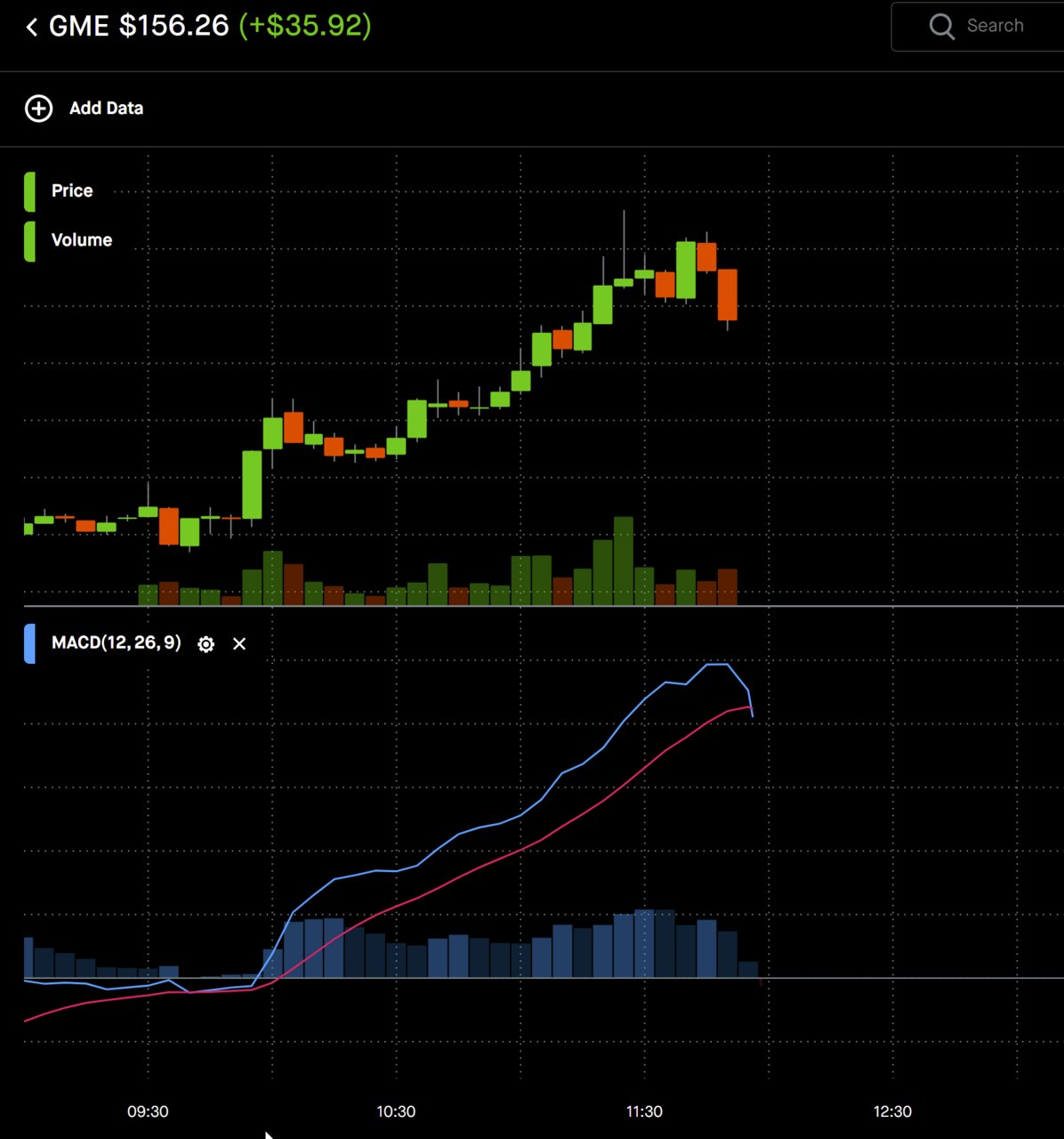Go back using the arrow beside GME
This screenshot has height=1139, width=1064.
(x=32, y=27)
